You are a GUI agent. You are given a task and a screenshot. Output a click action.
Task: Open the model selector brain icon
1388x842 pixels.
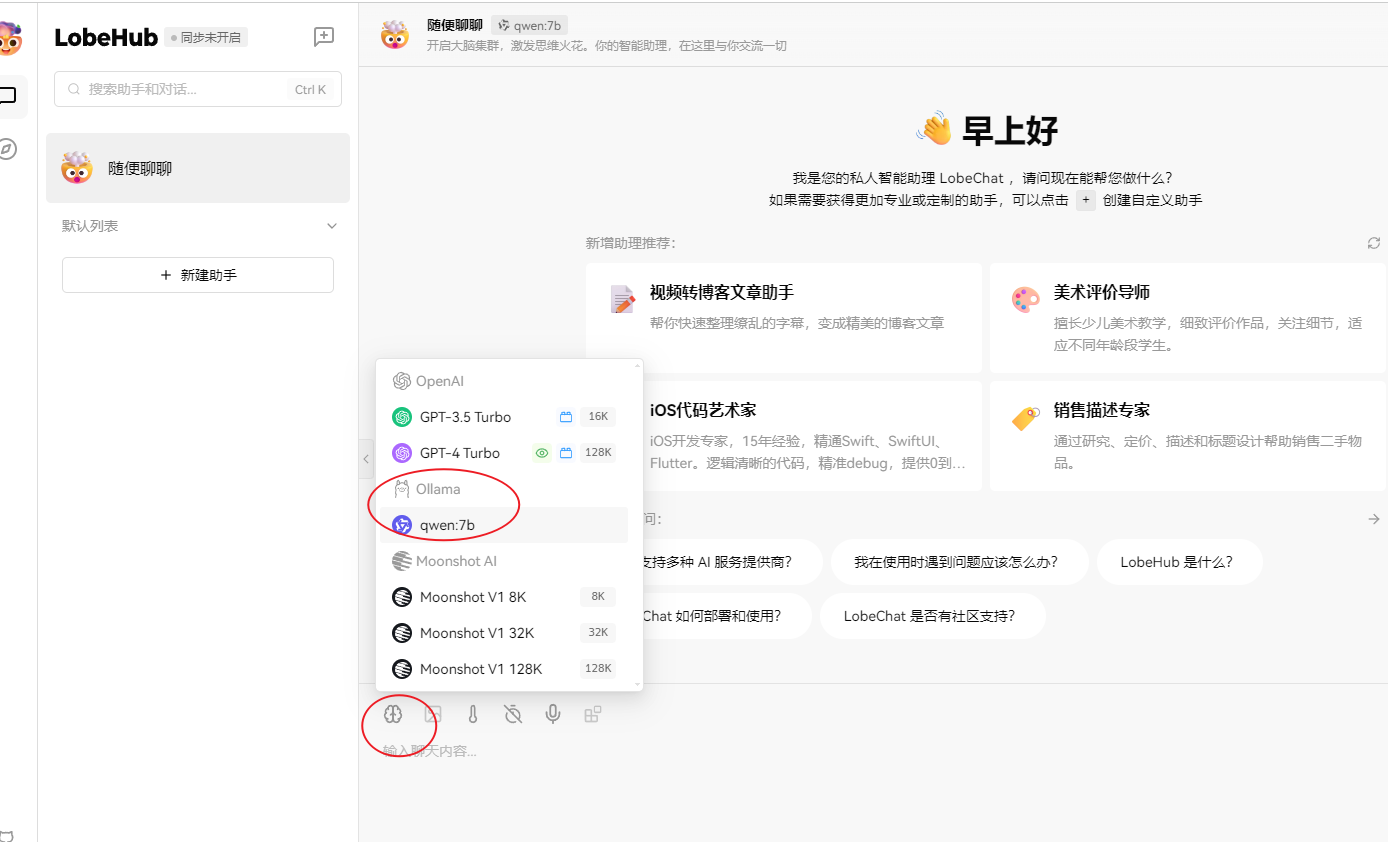tap(393, 713)
